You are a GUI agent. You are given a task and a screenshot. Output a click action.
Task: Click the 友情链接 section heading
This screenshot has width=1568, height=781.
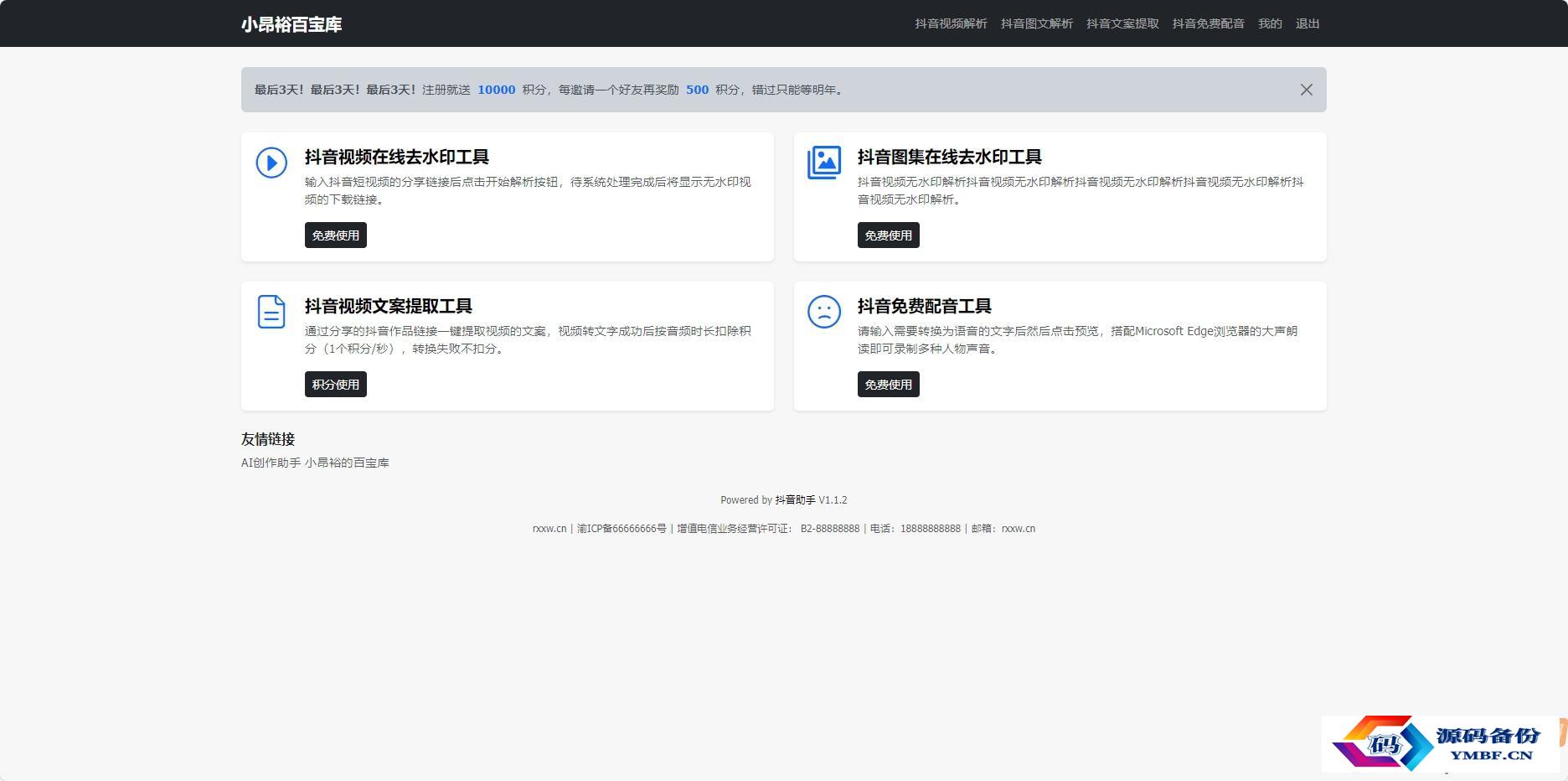(268, 439)
